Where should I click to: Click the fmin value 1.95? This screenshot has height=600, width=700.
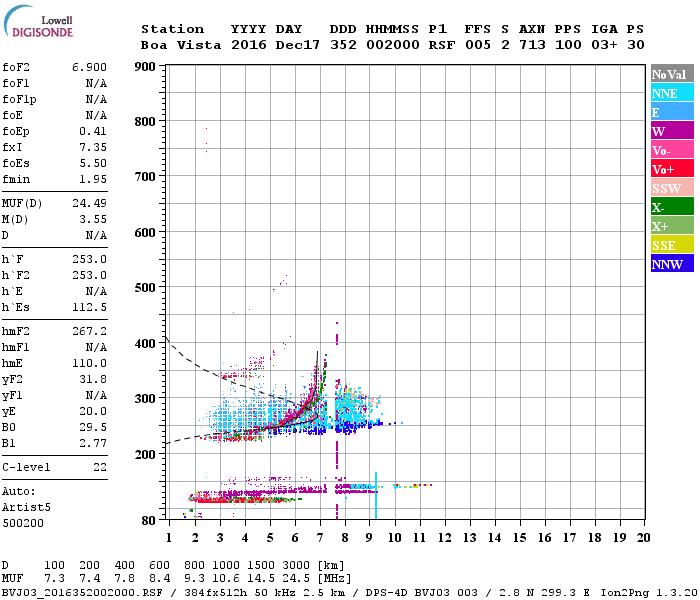pyautogui.click(x=93, y=179)
